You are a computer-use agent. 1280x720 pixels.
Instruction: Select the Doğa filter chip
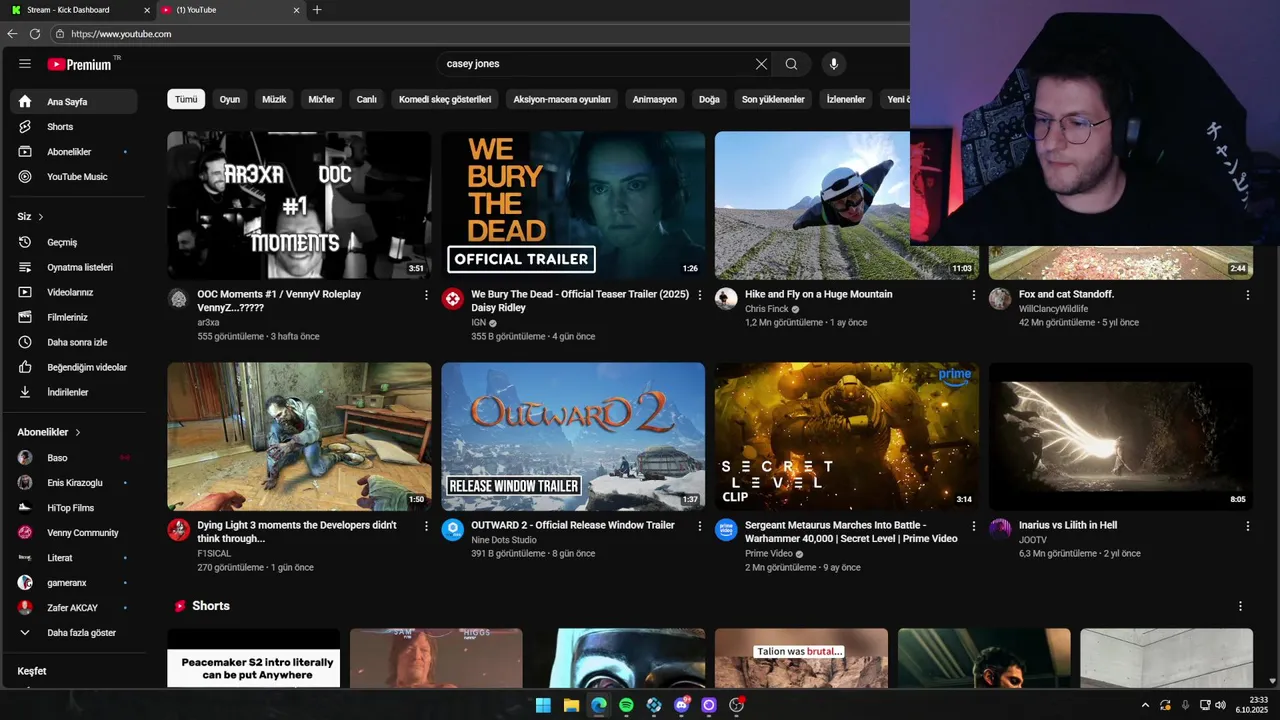709,99
